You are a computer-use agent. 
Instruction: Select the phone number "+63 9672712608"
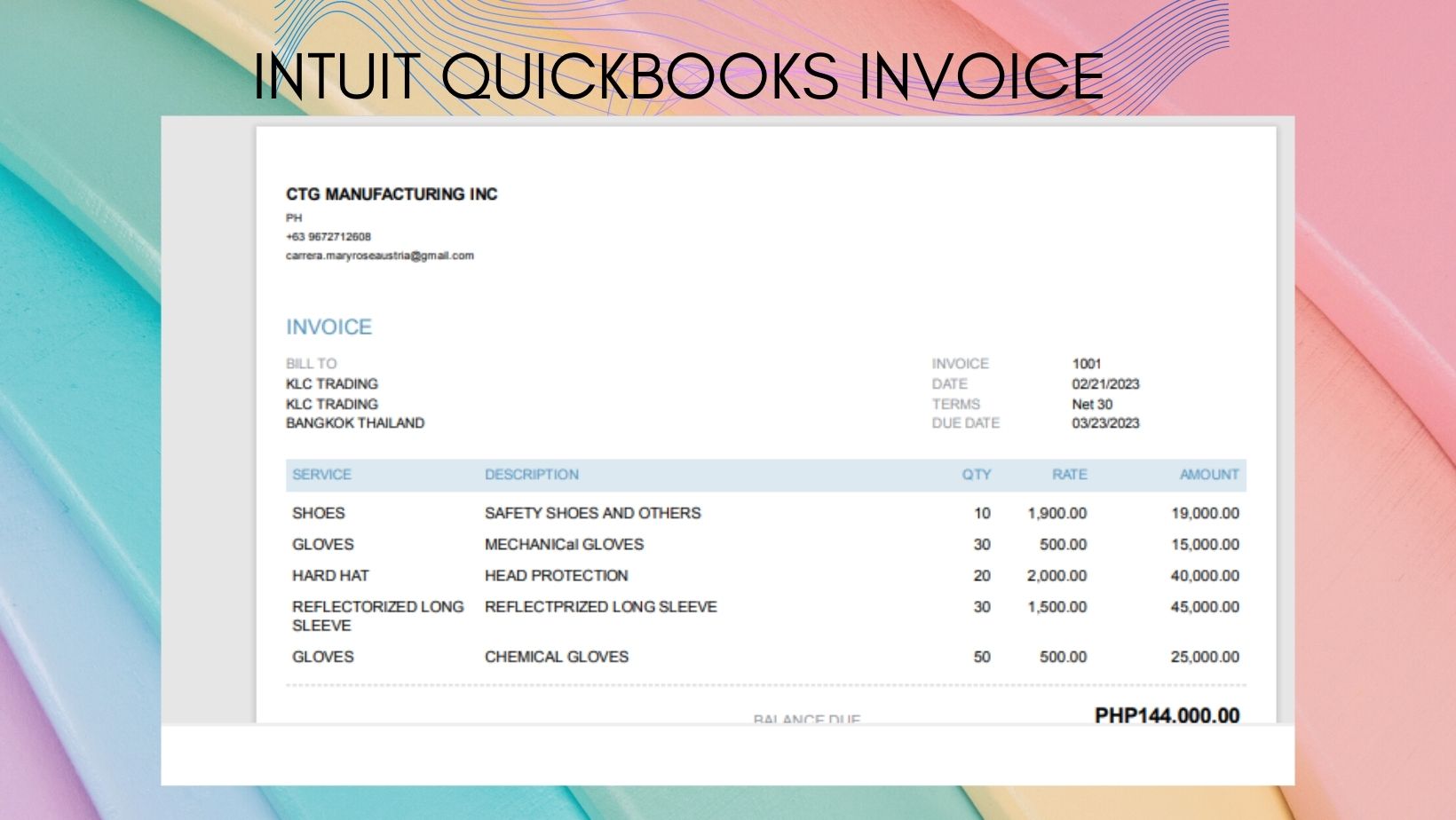coord(328,237)
